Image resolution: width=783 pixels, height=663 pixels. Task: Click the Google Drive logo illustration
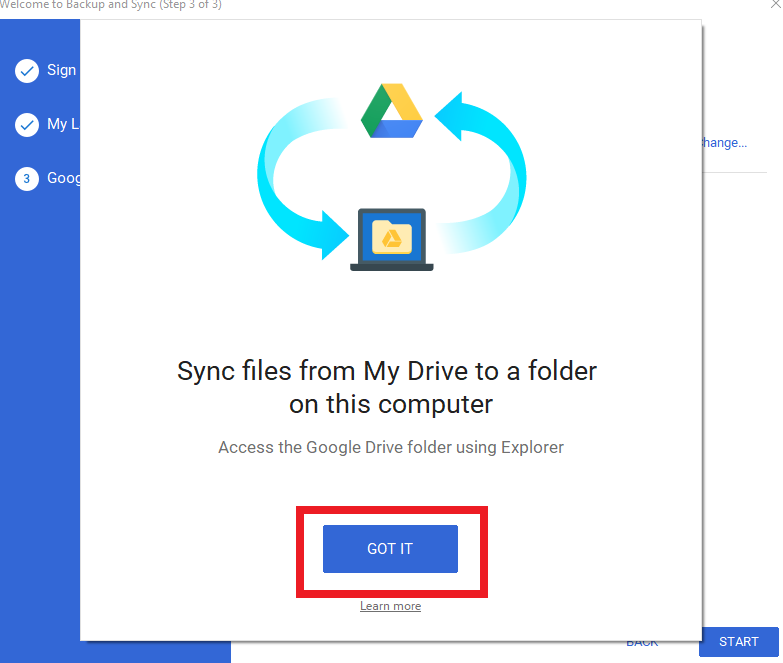click(392, 111)
